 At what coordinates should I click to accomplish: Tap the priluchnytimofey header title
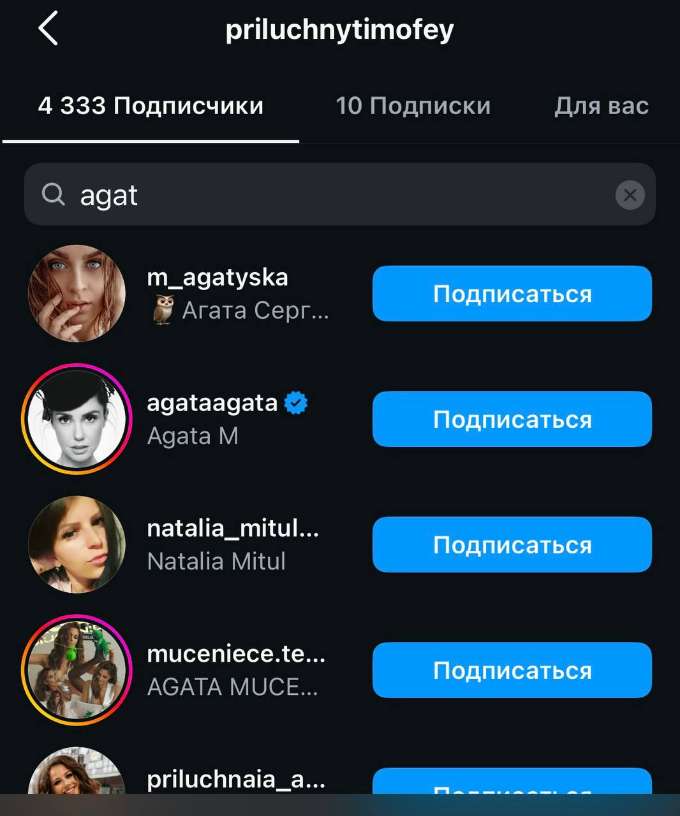pyautogui.click(x=340, y=30)
